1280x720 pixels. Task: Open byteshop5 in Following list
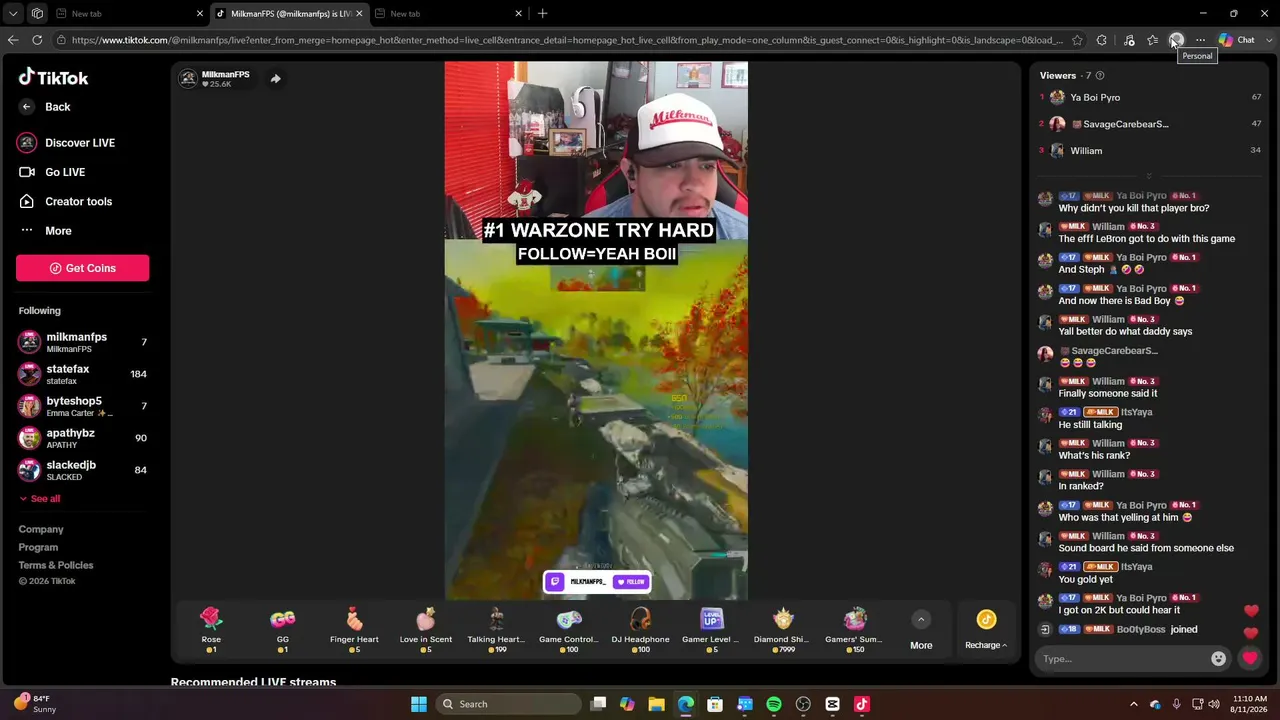click(83, 406)
